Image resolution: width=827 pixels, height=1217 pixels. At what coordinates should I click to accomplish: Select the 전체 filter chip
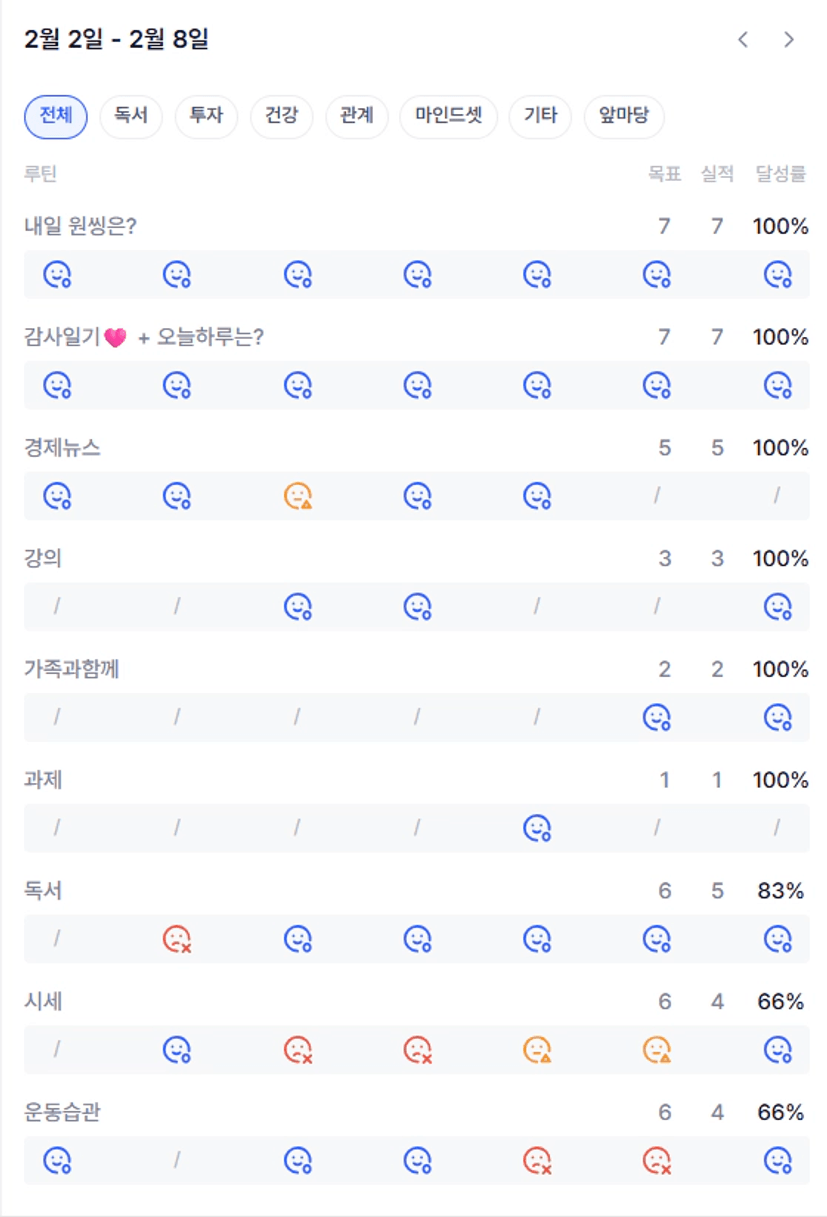point(56,116)
